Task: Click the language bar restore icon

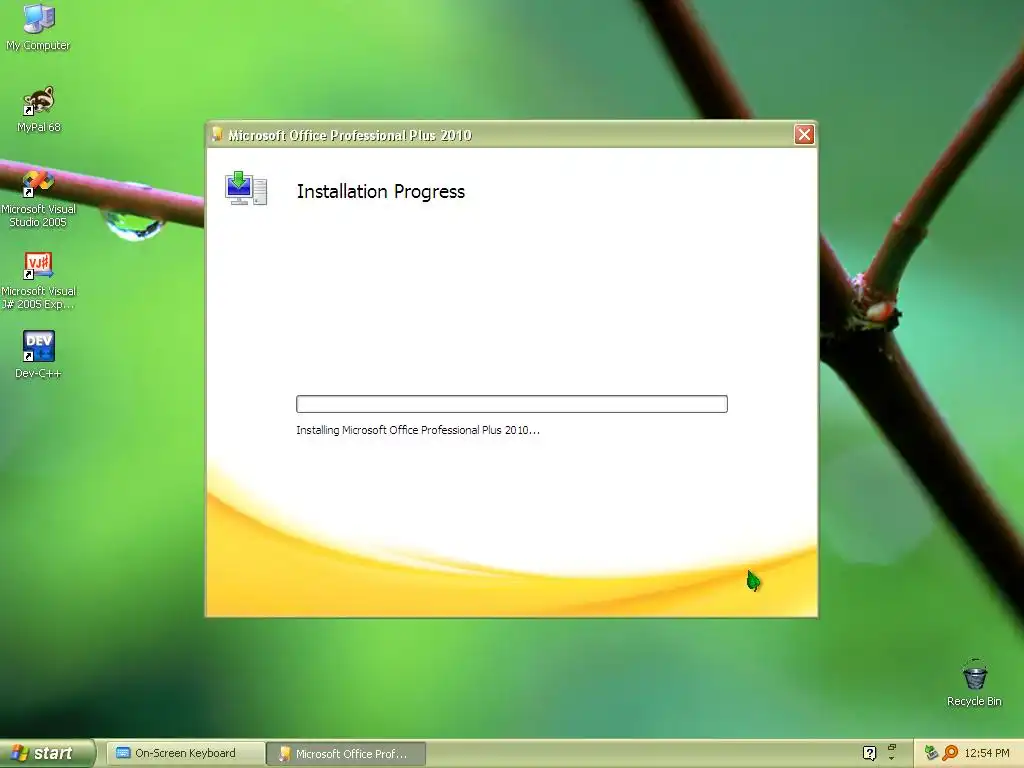Action: [892, 747]
